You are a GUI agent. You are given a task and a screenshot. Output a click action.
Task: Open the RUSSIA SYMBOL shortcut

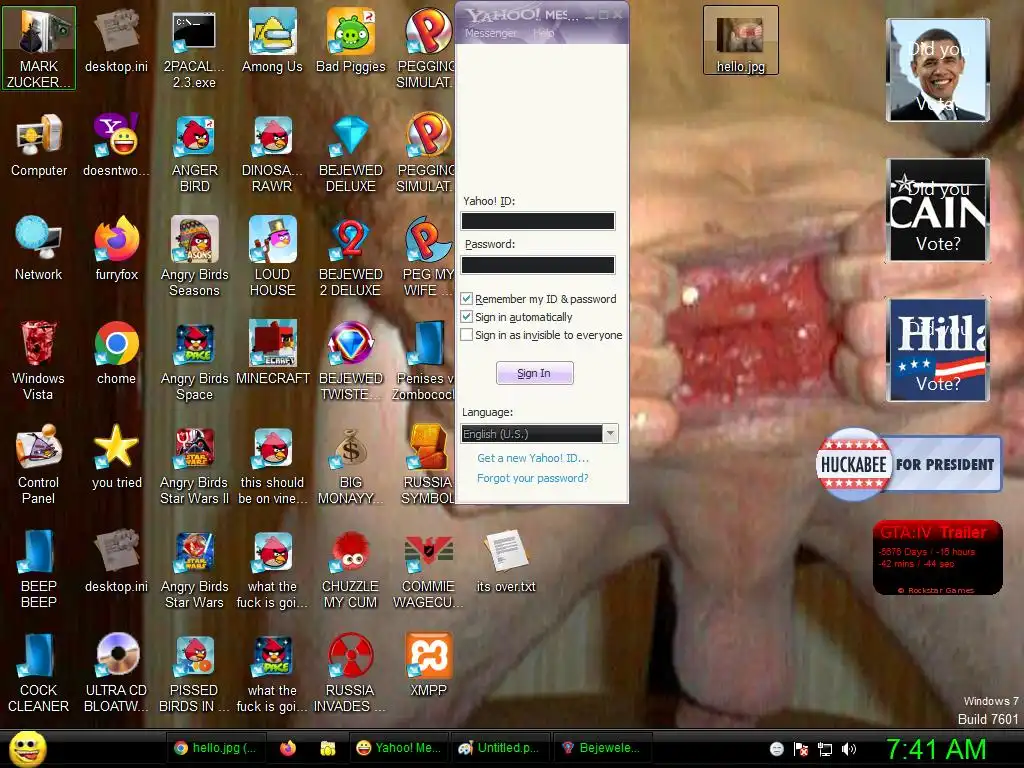pyautogui.click(x=428, y=464)
